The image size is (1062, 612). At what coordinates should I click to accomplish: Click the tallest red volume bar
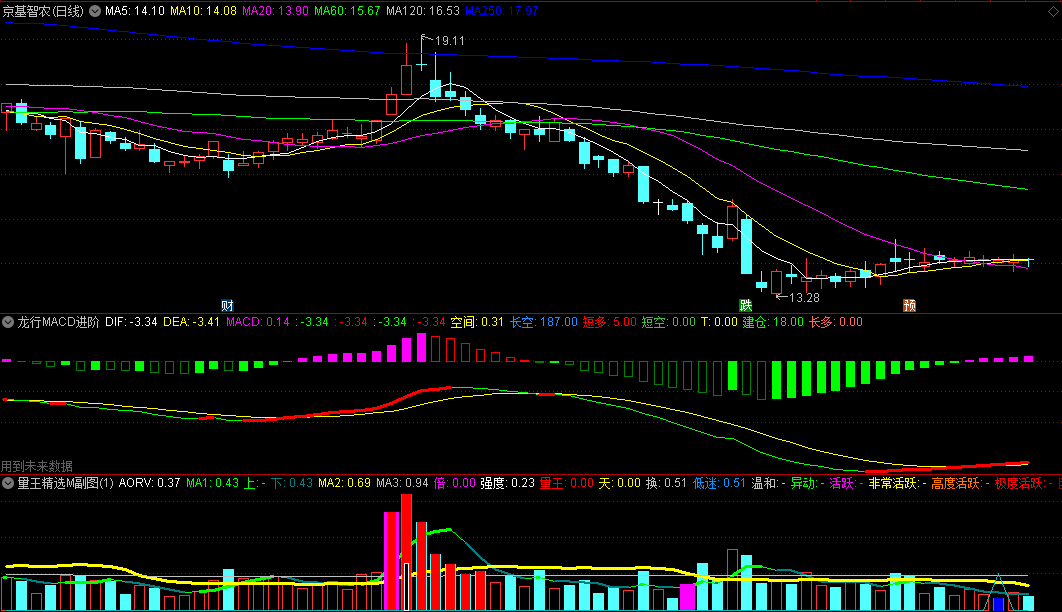[406, 552]
